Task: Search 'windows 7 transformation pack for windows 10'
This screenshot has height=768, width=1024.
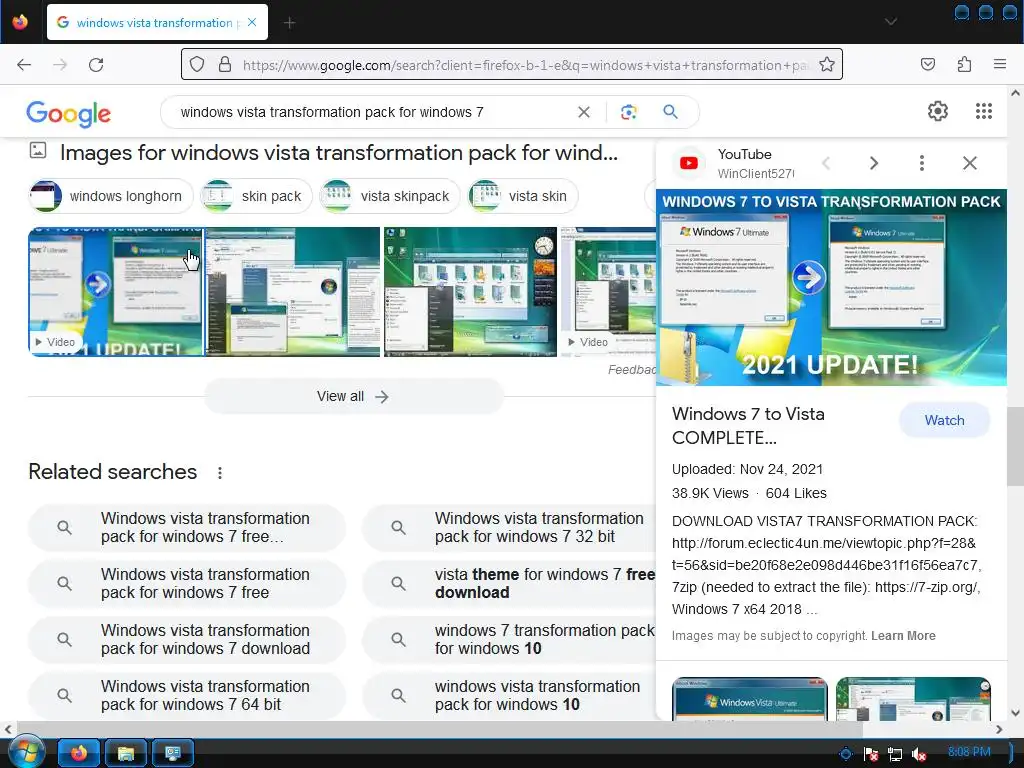Action: [x=509, y=639]
